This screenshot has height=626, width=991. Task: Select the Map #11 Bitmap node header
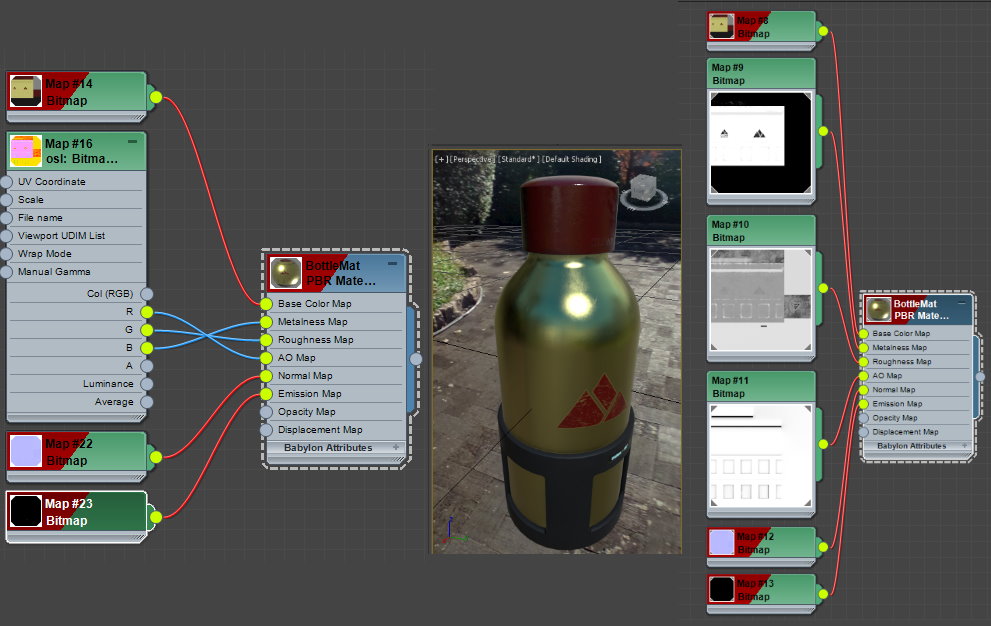click(761, 387)
